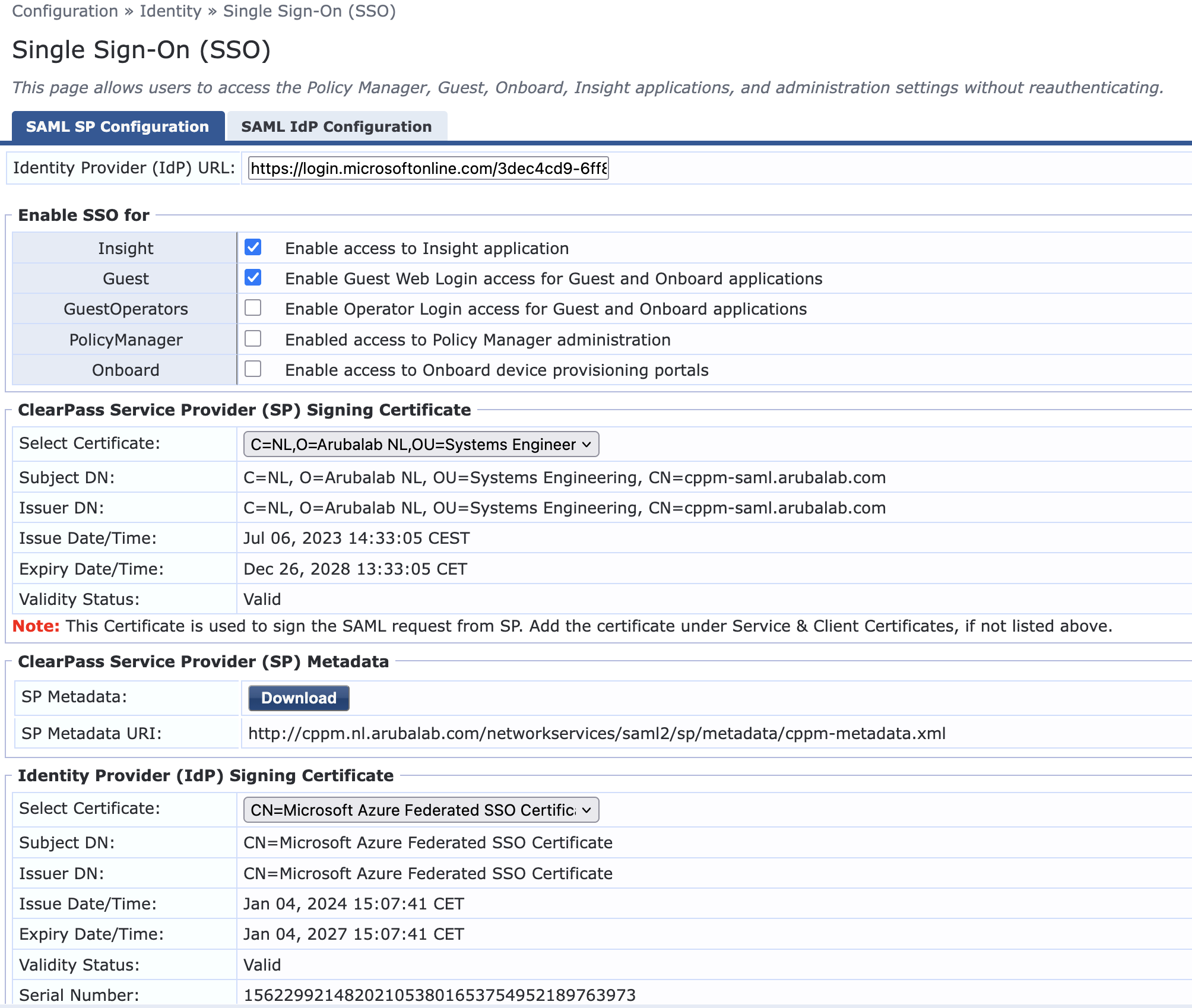Download the SP Metadata file
The height and width of the screenshot is (1008, 1192).
click(x=299, y=698)
